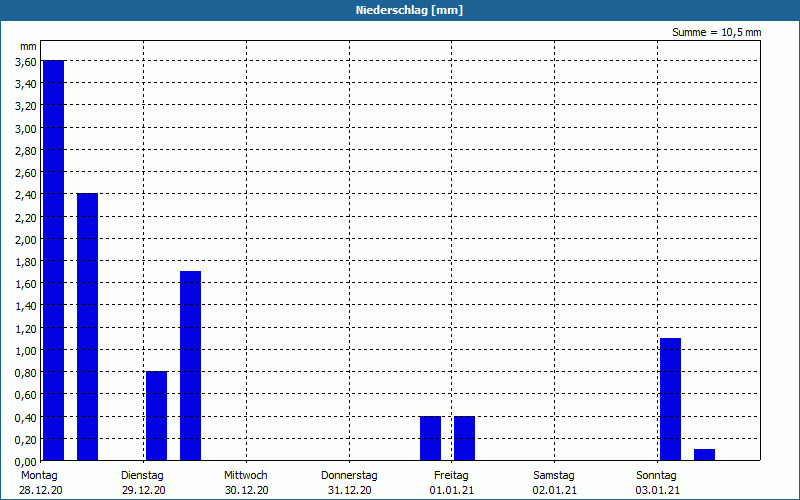
Task: Click the 3,60 y-axis value
Action: point(26,62)
